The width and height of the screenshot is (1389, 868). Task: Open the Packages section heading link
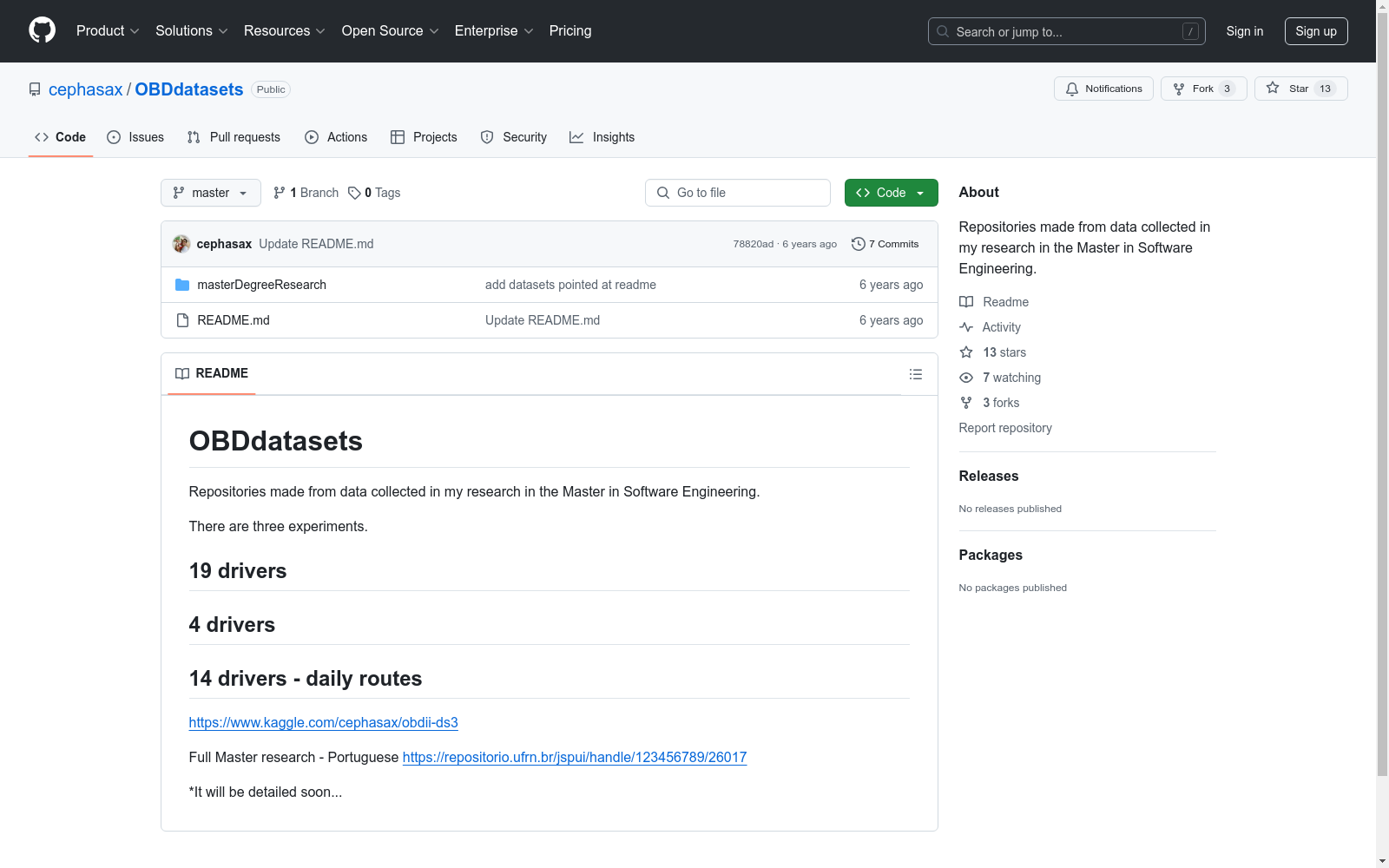(991, 555)
